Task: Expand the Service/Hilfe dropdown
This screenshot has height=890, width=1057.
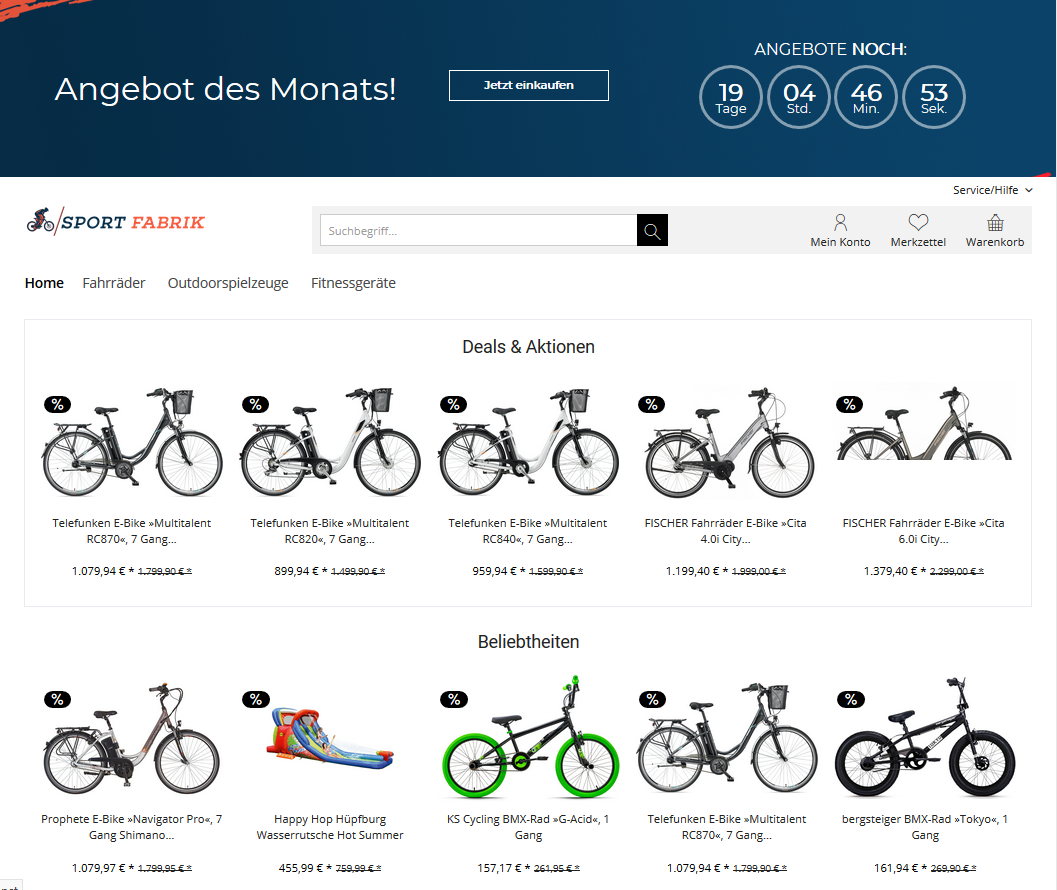Action: [x=992, y=190]
